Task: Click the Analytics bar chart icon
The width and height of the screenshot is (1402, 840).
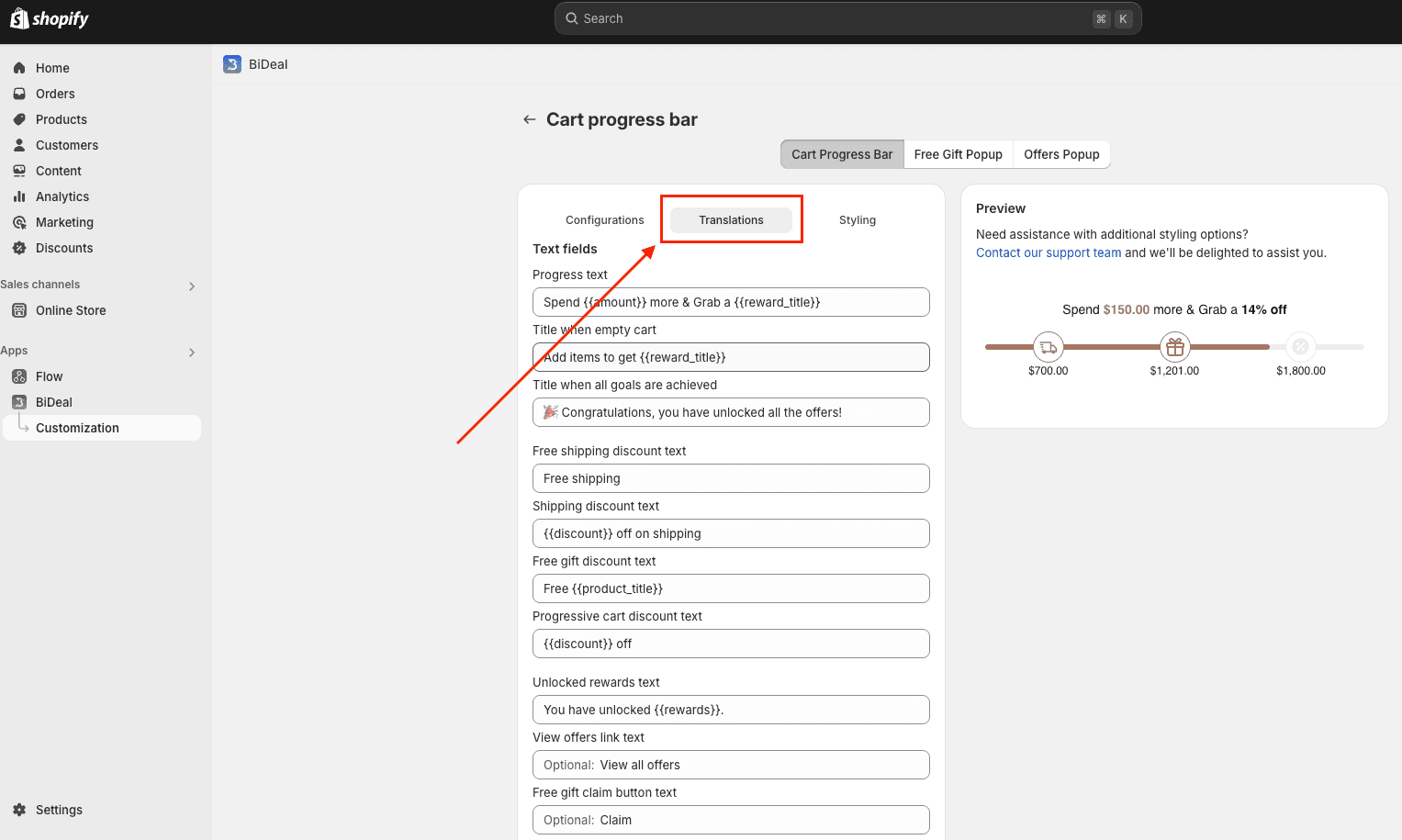Action: (x=19, y=196)
